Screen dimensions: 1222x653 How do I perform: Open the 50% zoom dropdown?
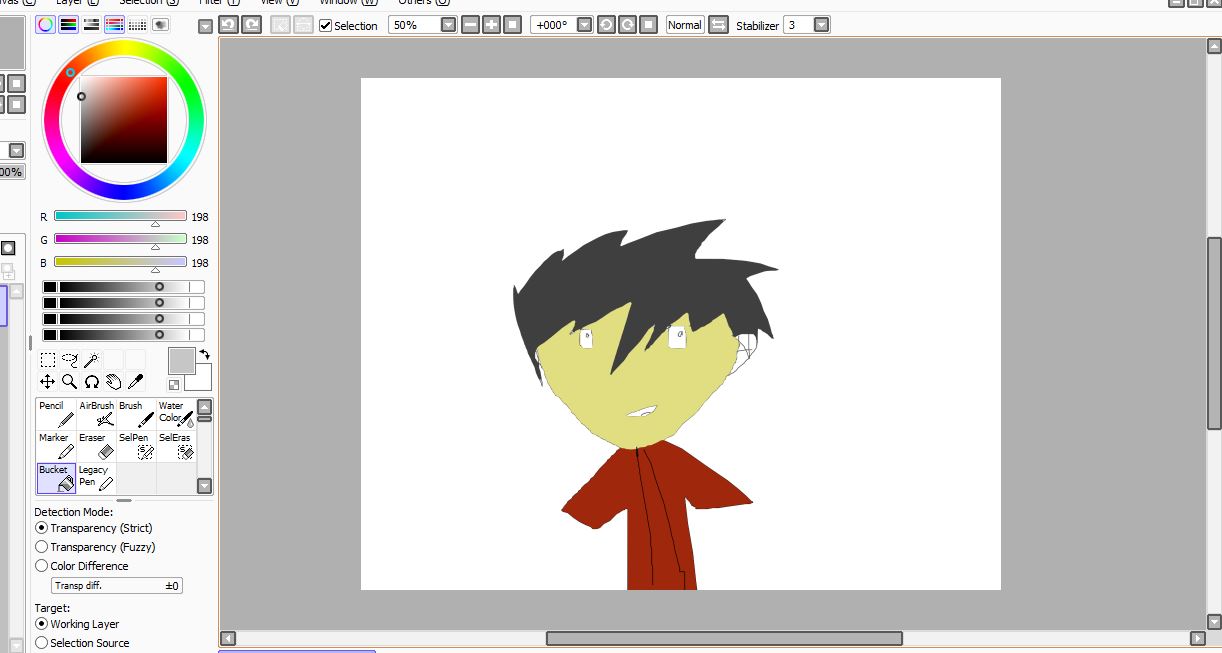448,25
